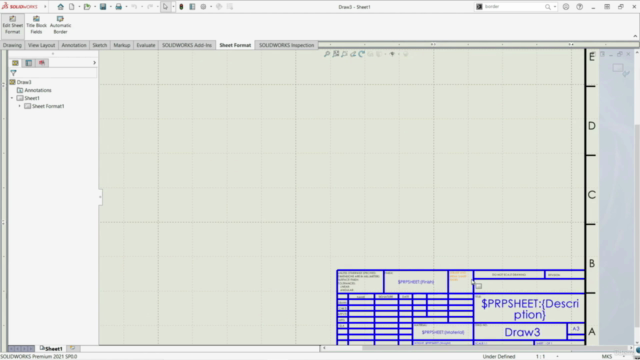640x360 pixels.
Task: Open the Options gear icon
Action: 203,7
